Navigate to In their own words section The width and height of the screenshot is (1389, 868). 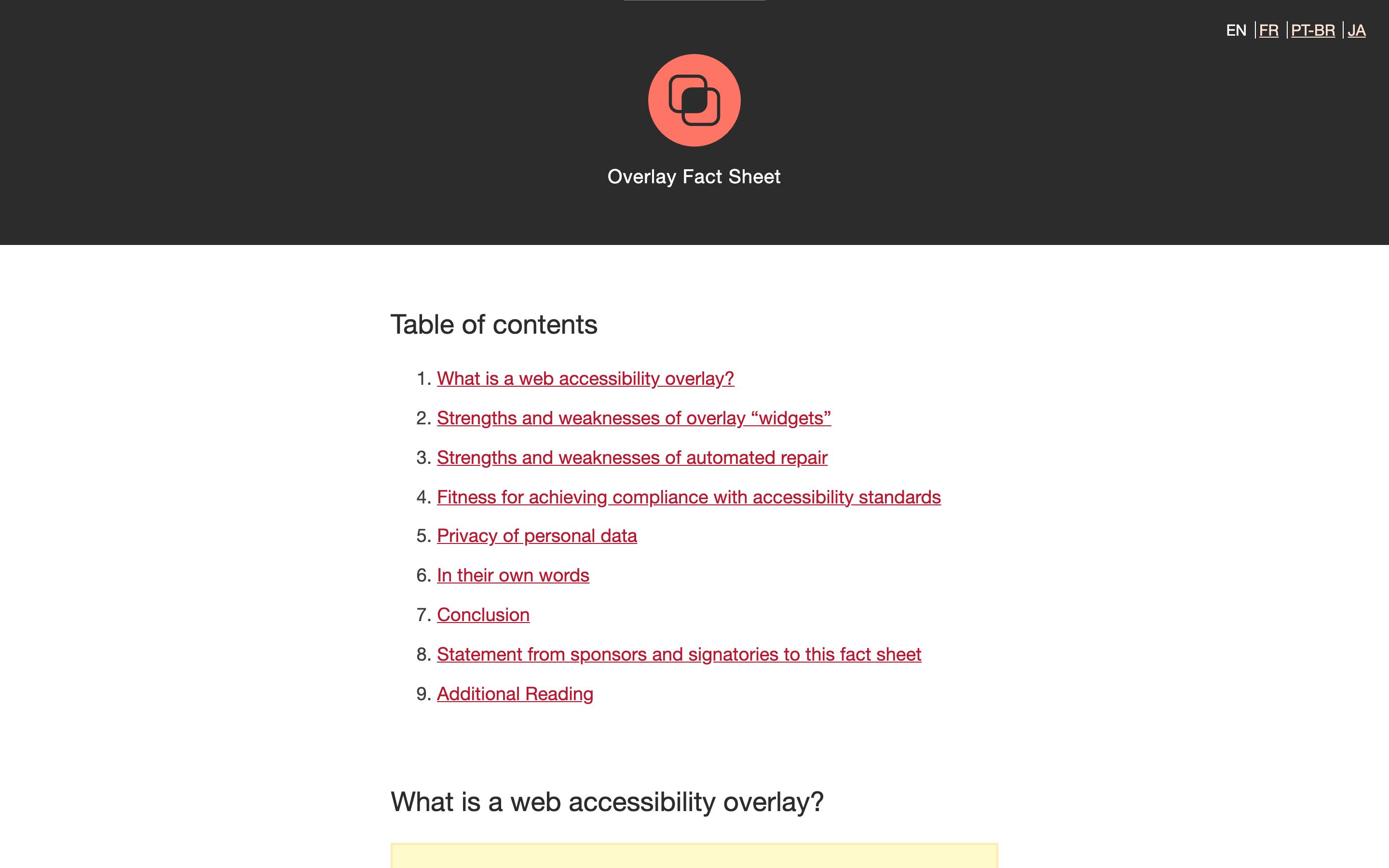click(x=513, y=575)
